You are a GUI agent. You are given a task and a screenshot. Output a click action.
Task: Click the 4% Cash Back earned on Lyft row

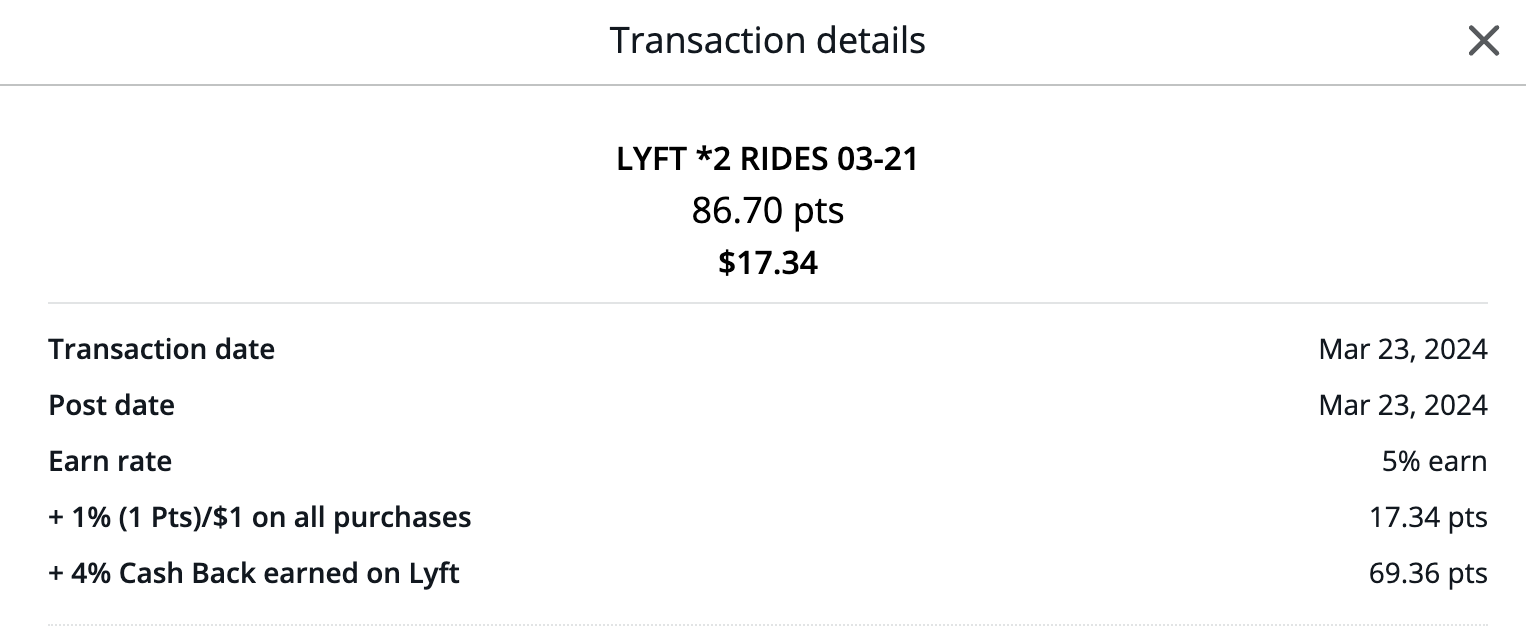[x=253, y=573]
